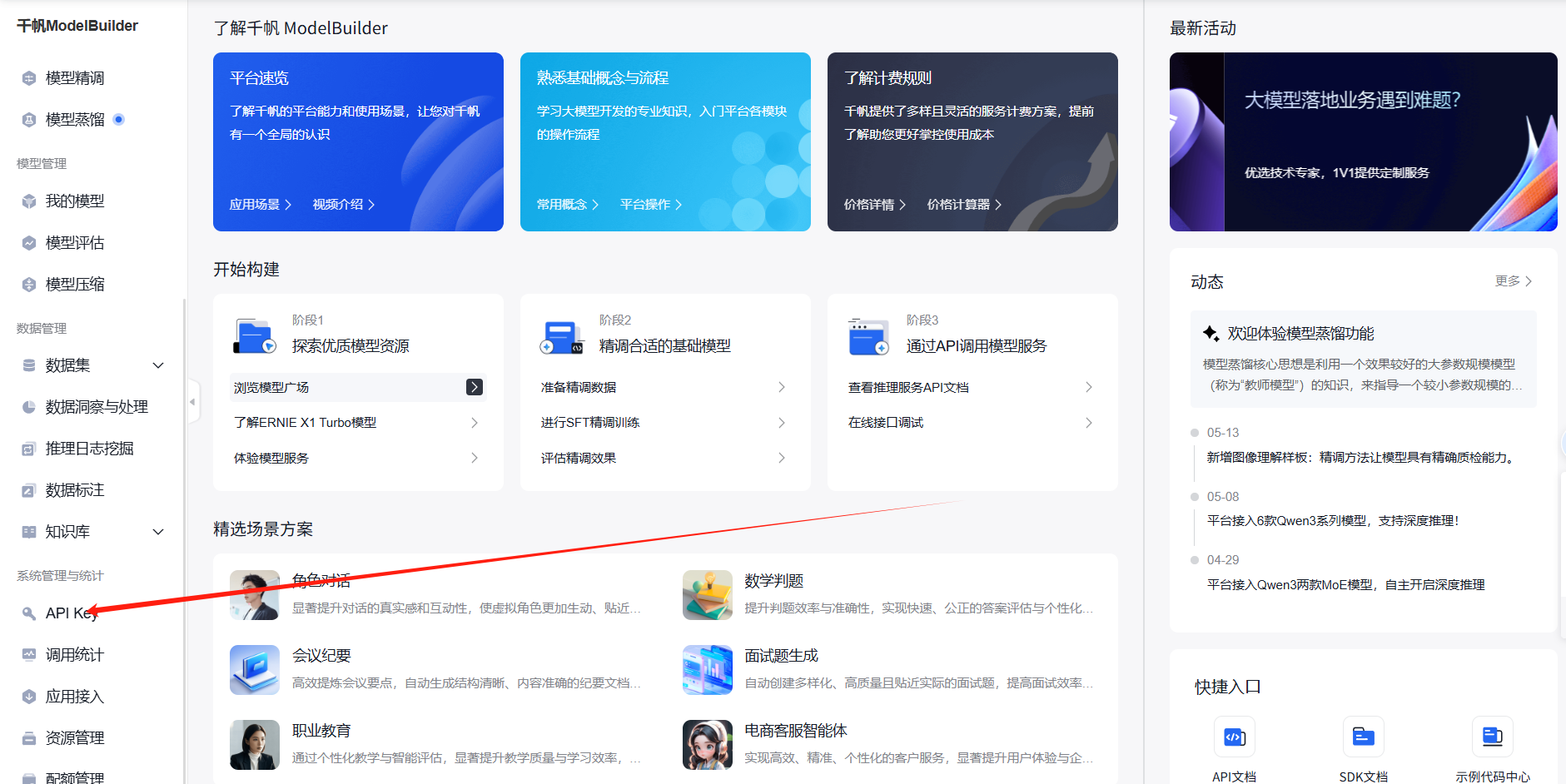Click the 调用统计 chart icon
Screen dimensions: 1566x784
(29, 655)
